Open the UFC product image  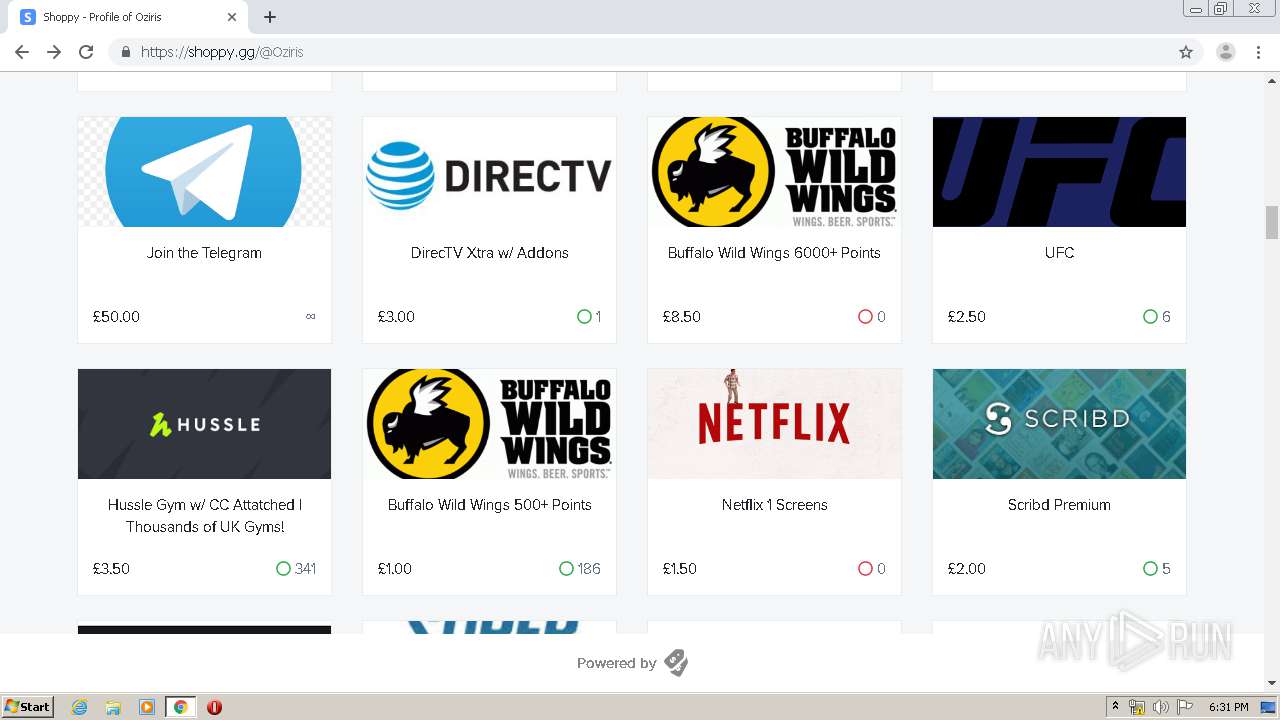(x=1059, y=172)
